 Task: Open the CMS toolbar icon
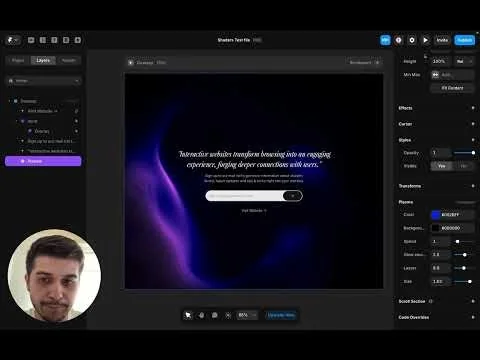pos(66,40)
